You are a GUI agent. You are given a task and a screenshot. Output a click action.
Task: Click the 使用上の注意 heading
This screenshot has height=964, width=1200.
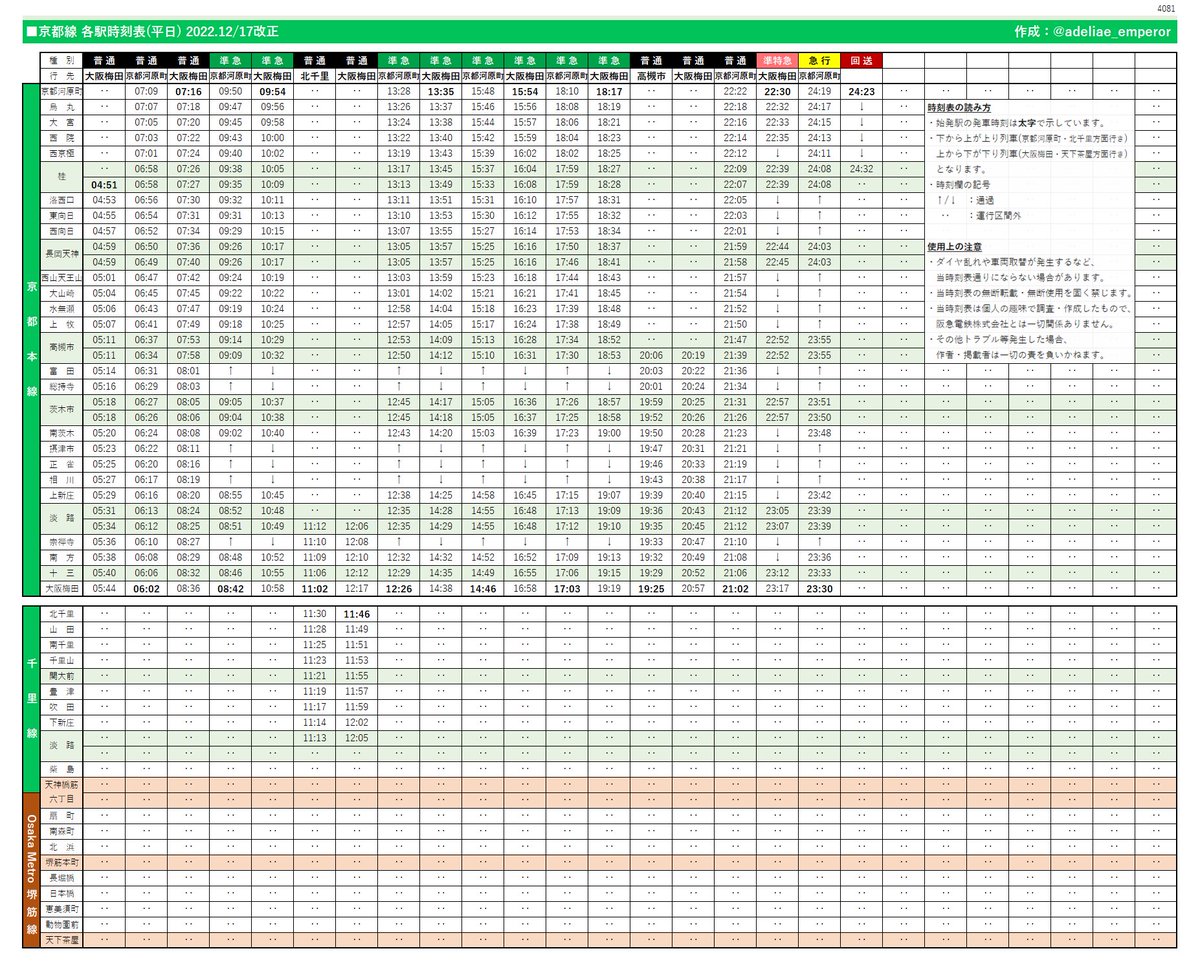tap(956, 247)
